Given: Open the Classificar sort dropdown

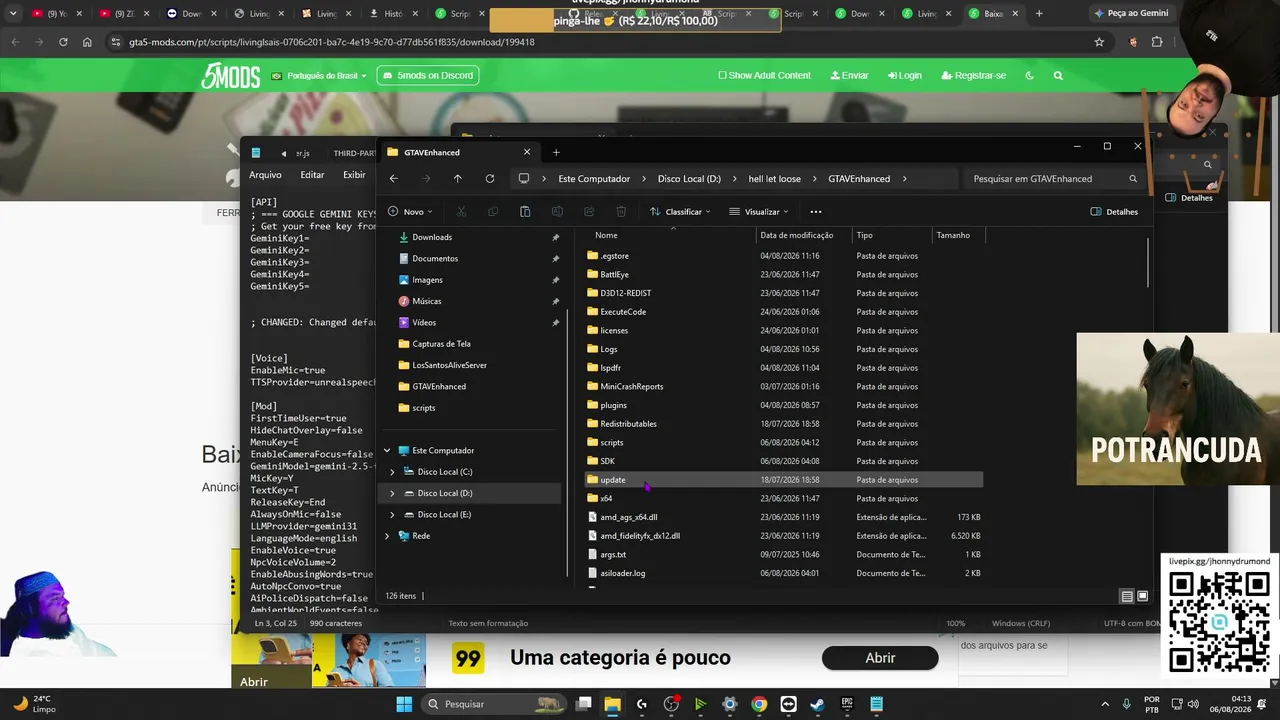Looking at the screenshot, I should point(680,212).
